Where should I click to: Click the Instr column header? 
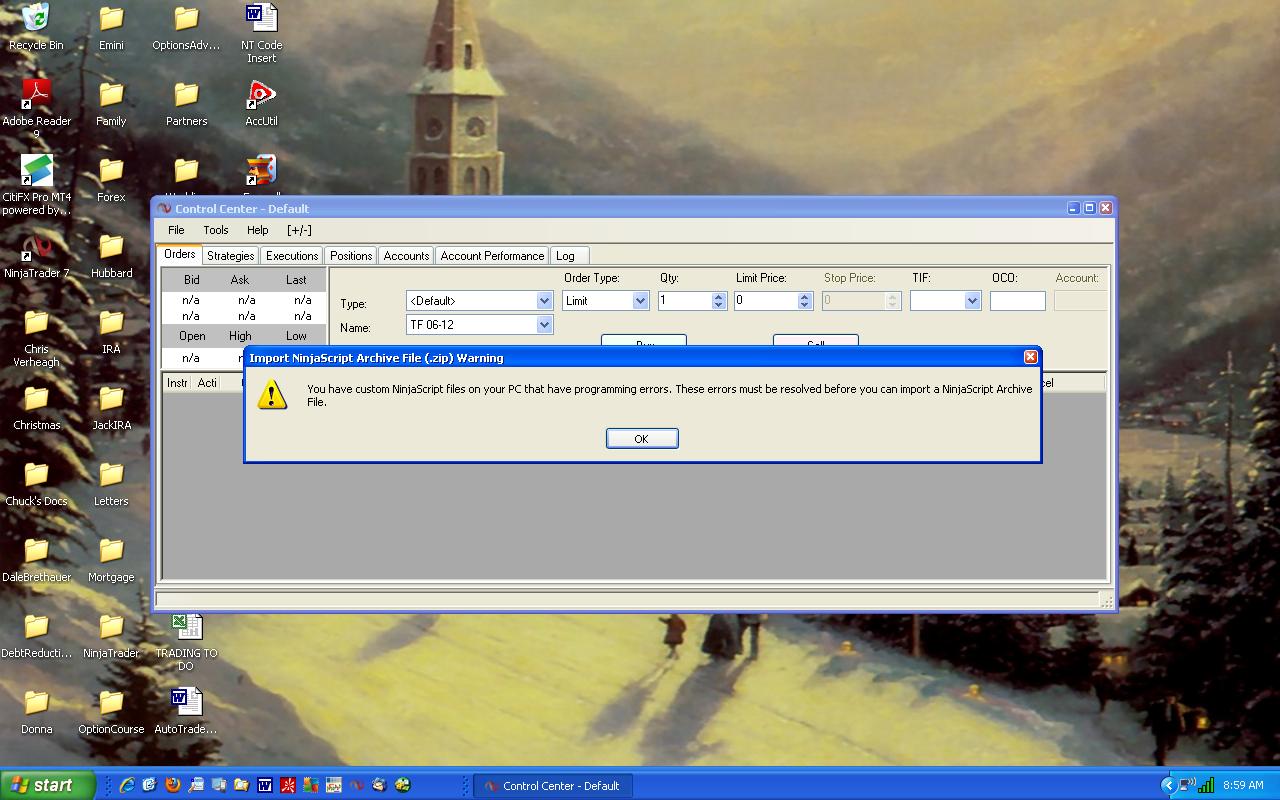177,383
